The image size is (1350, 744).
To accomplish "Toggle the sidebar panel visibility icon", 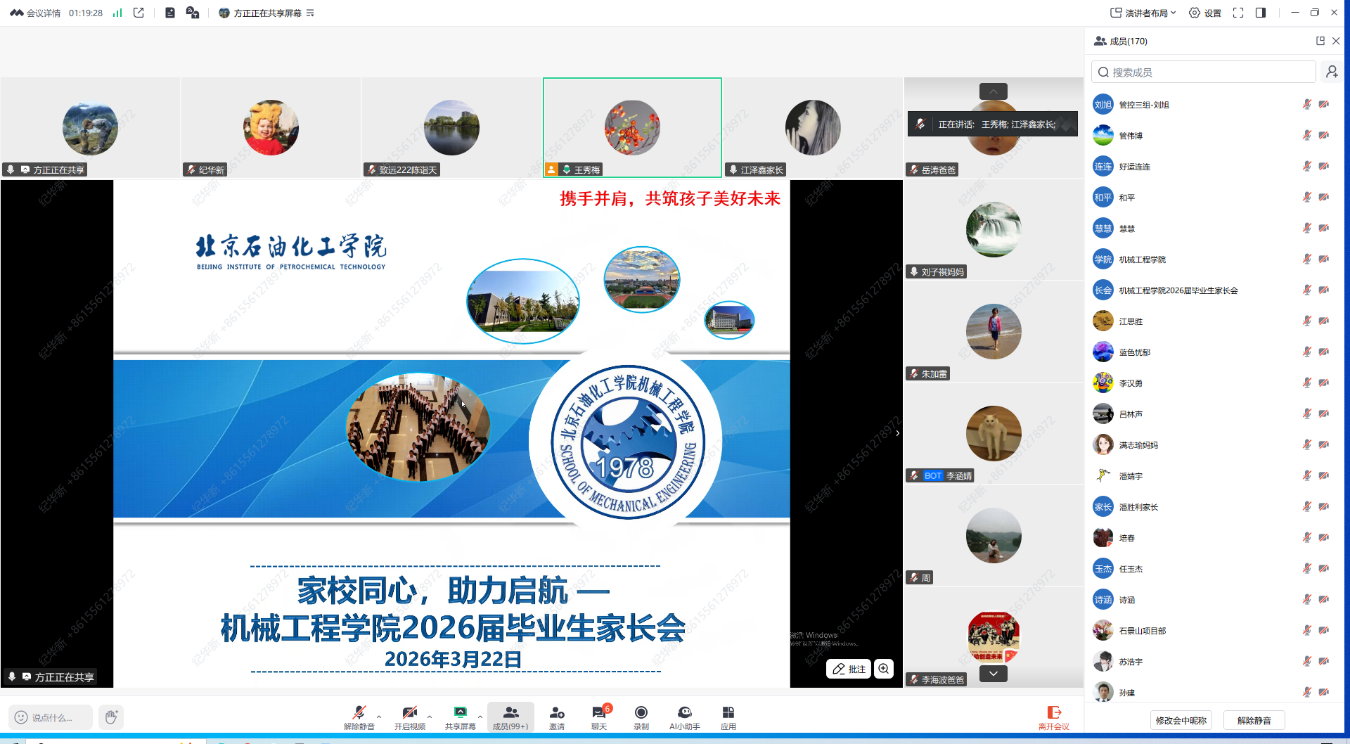I will click(1261, 13).
